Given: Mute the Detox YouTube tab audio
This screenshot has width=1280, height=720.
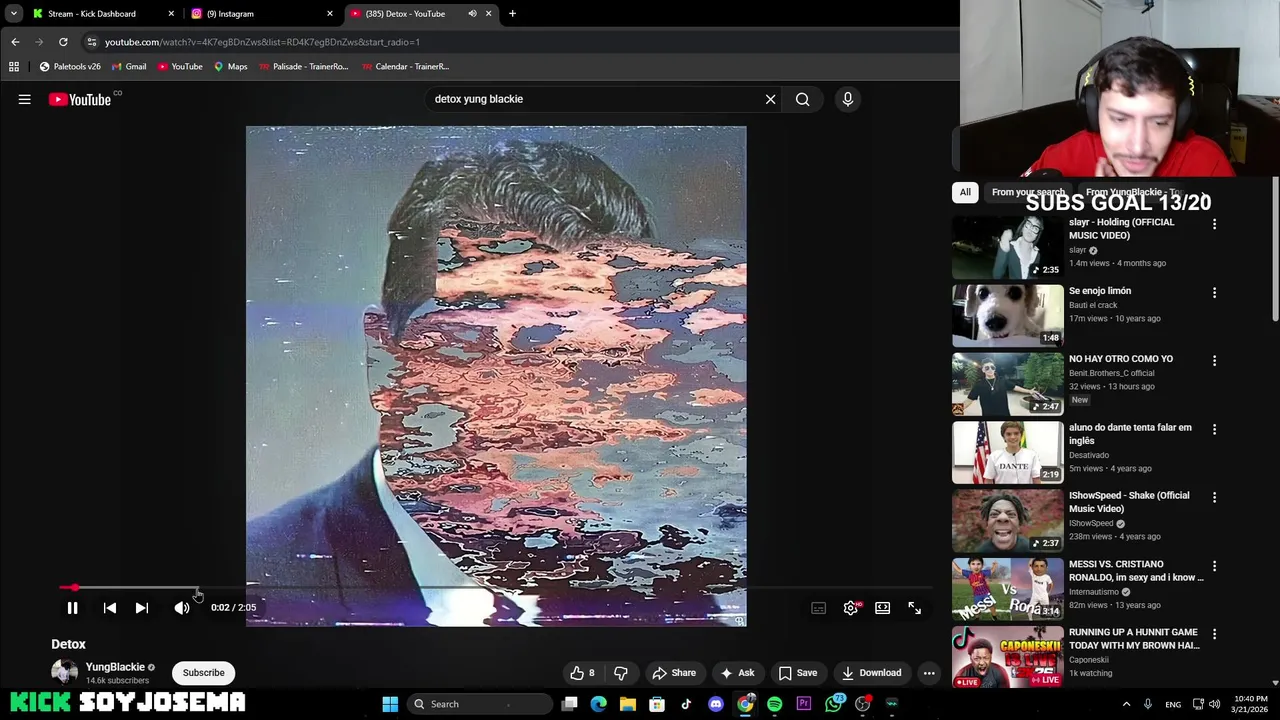Looking at the screenshot, I should (x=472, y=14).
